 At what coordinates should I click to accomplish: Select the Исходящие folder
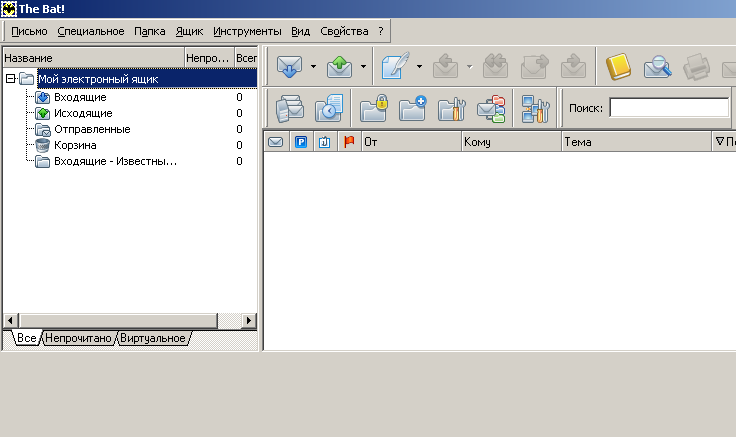point(83,113)
